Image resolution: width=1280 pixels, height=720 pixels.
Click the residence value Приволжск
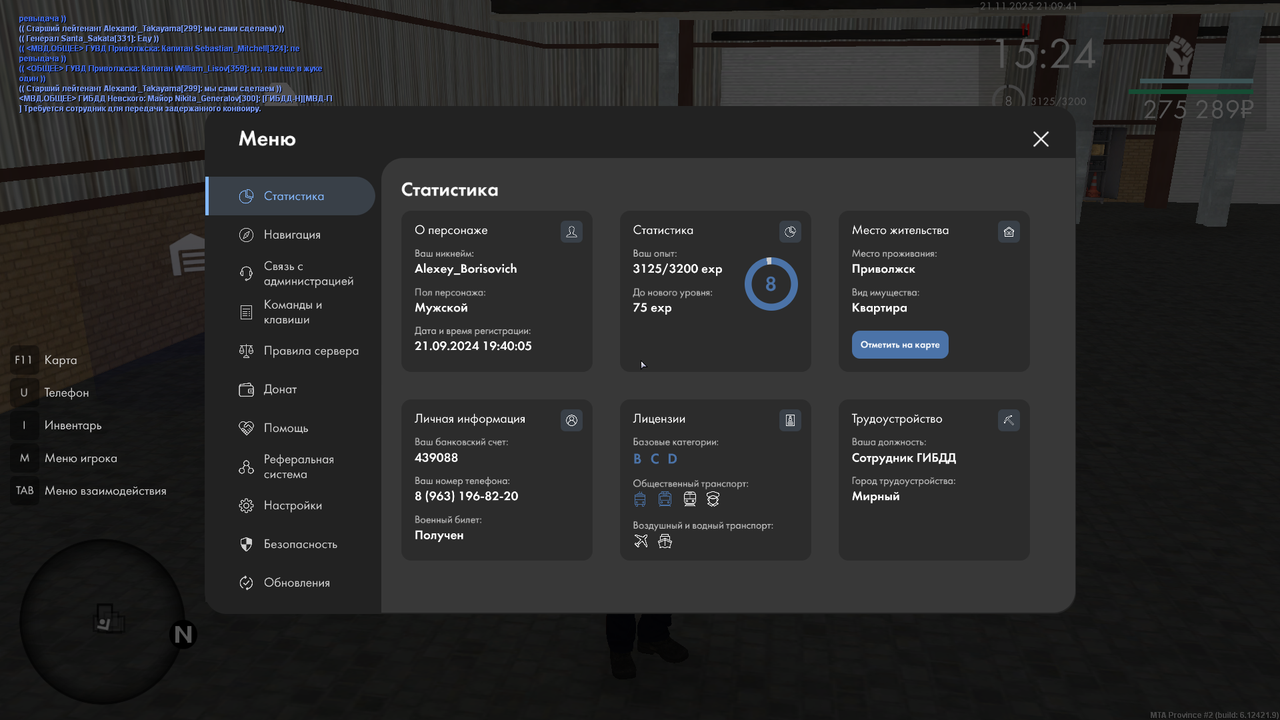click(x=883, y=269)
